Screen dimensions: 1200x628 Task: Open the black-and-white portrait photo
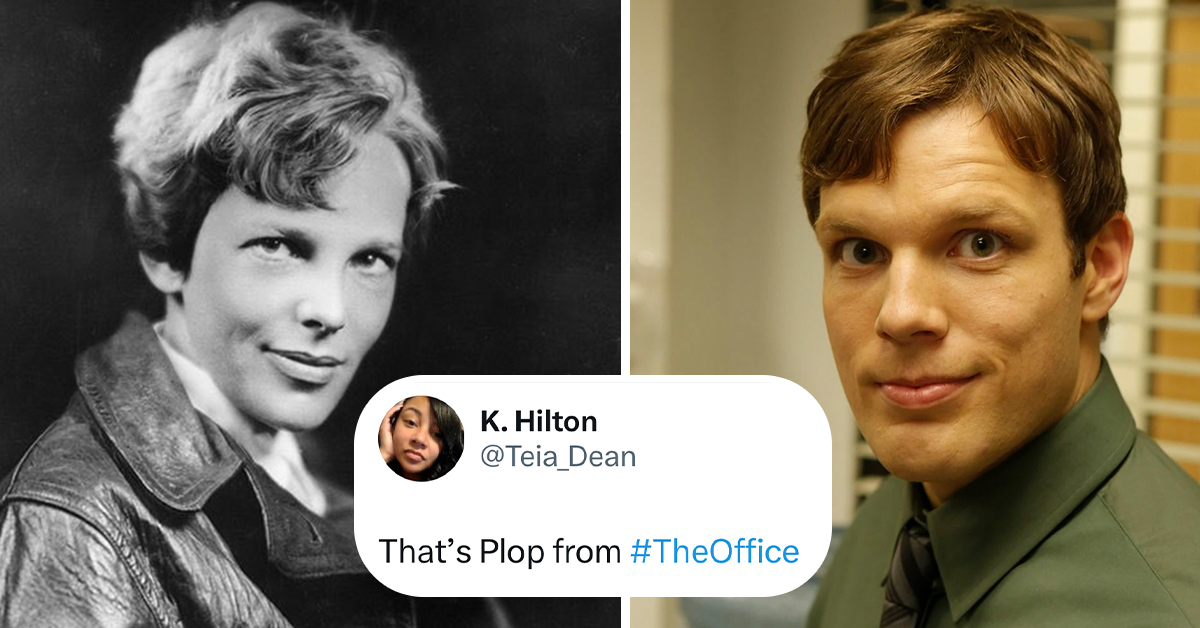point(309,200)
